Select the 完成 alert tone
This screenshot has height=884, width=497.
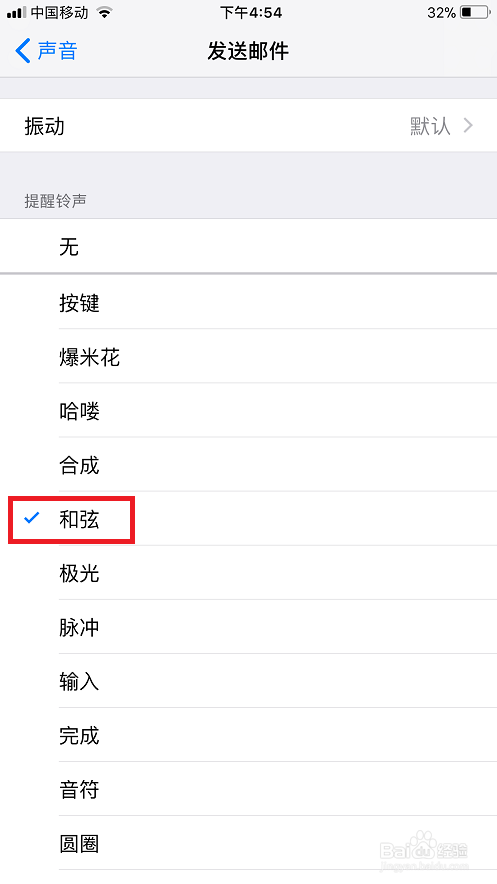[x=248, y=735]
